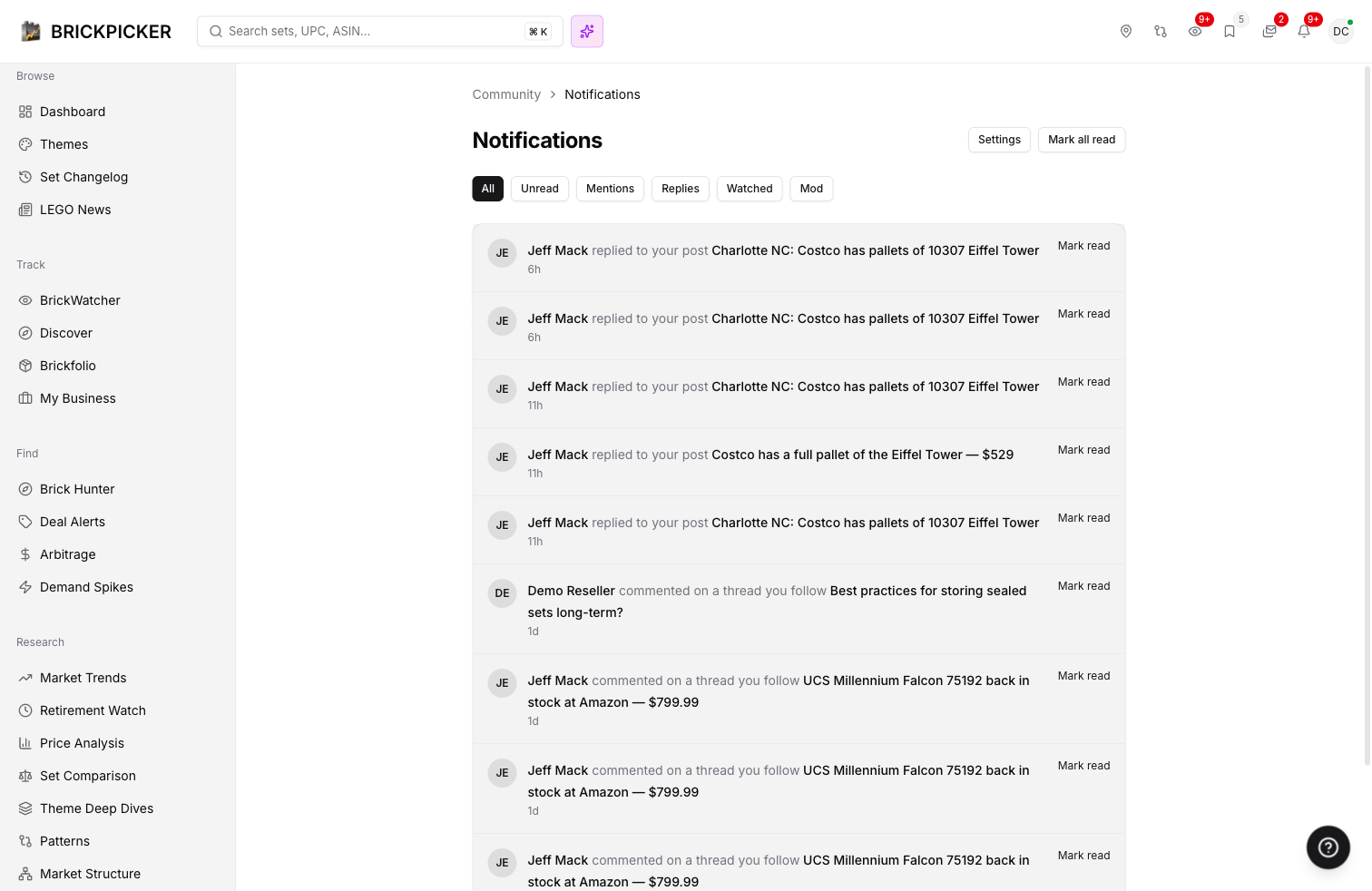Click Mark all read button
The image size is (1372, 891).
coord(1082,140)
